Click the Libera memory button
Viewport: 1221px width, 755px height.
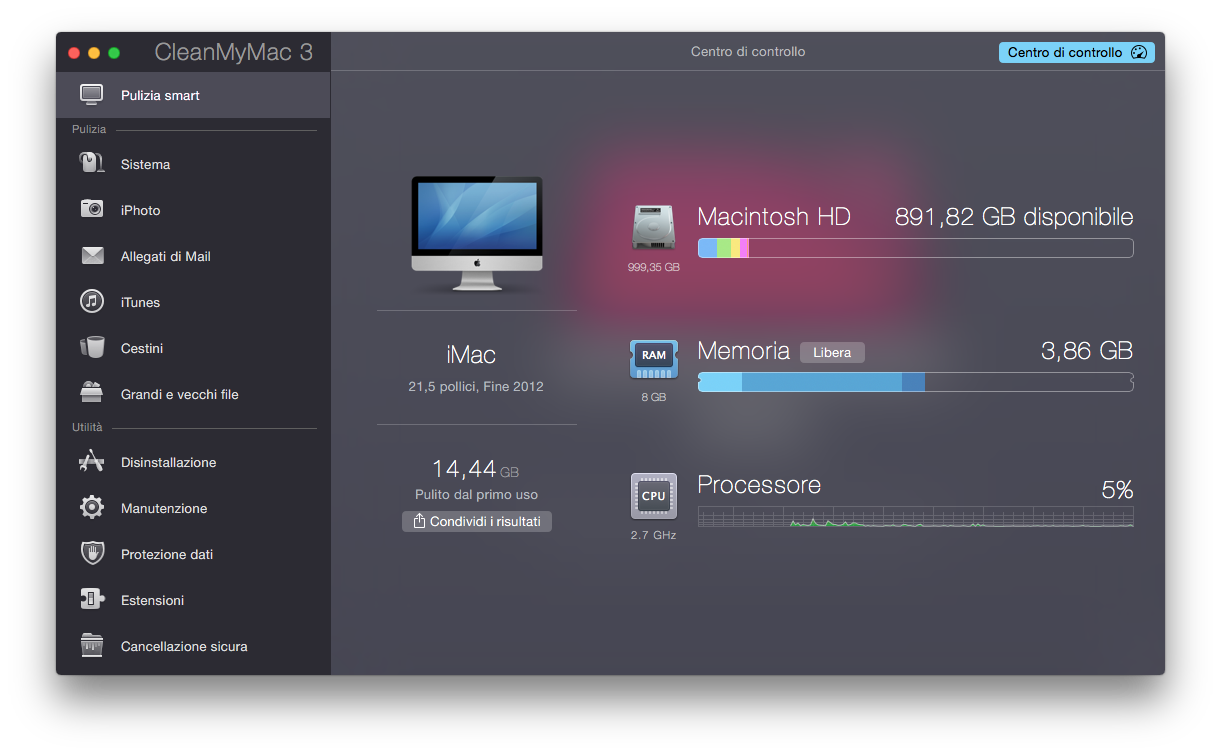click(x=832, y=352)
